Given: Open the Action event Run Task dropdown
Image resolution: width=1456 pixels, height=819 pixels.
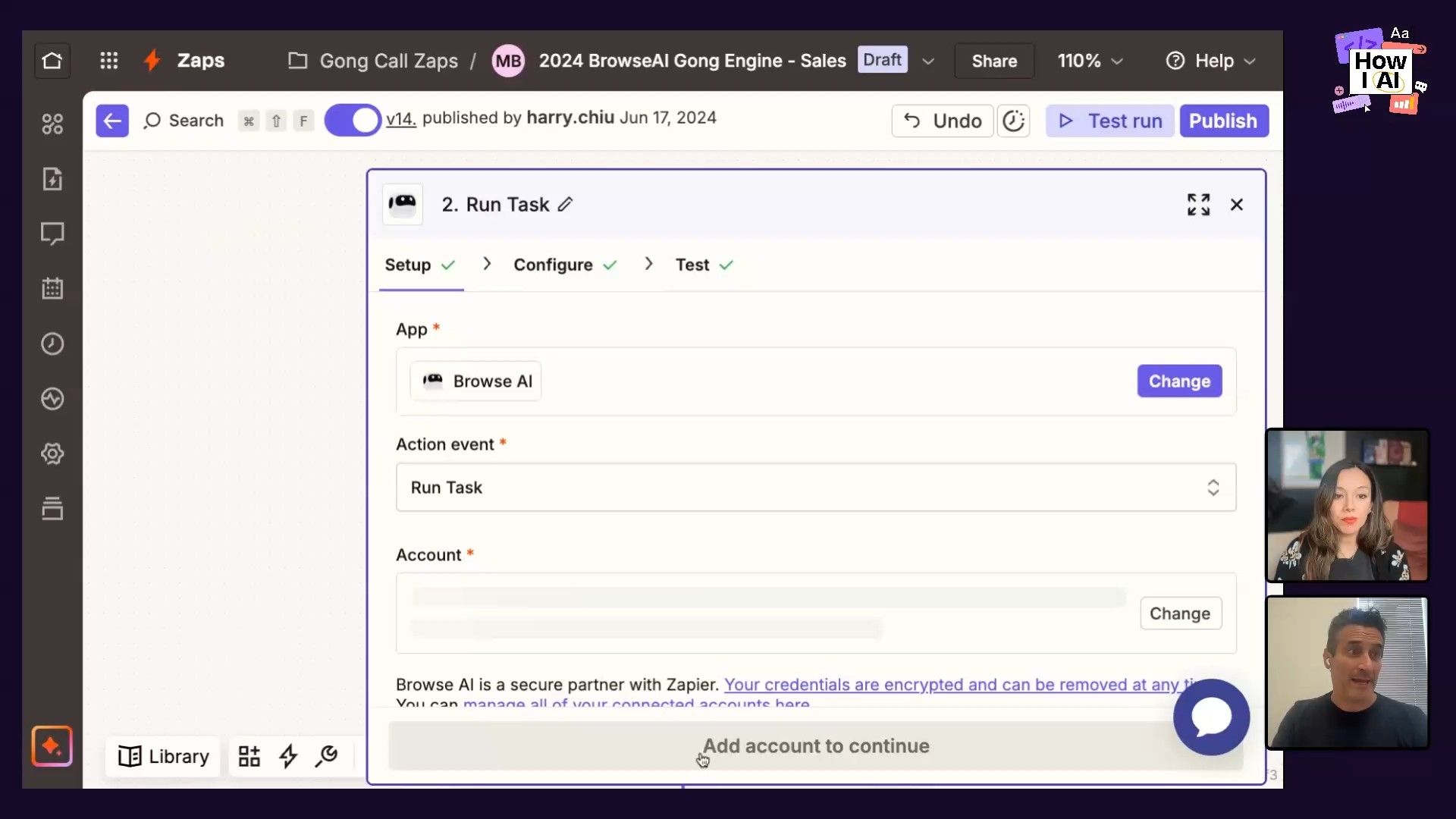Looking at the screenshot, I should pyautogui.click(x=816, y=488).
